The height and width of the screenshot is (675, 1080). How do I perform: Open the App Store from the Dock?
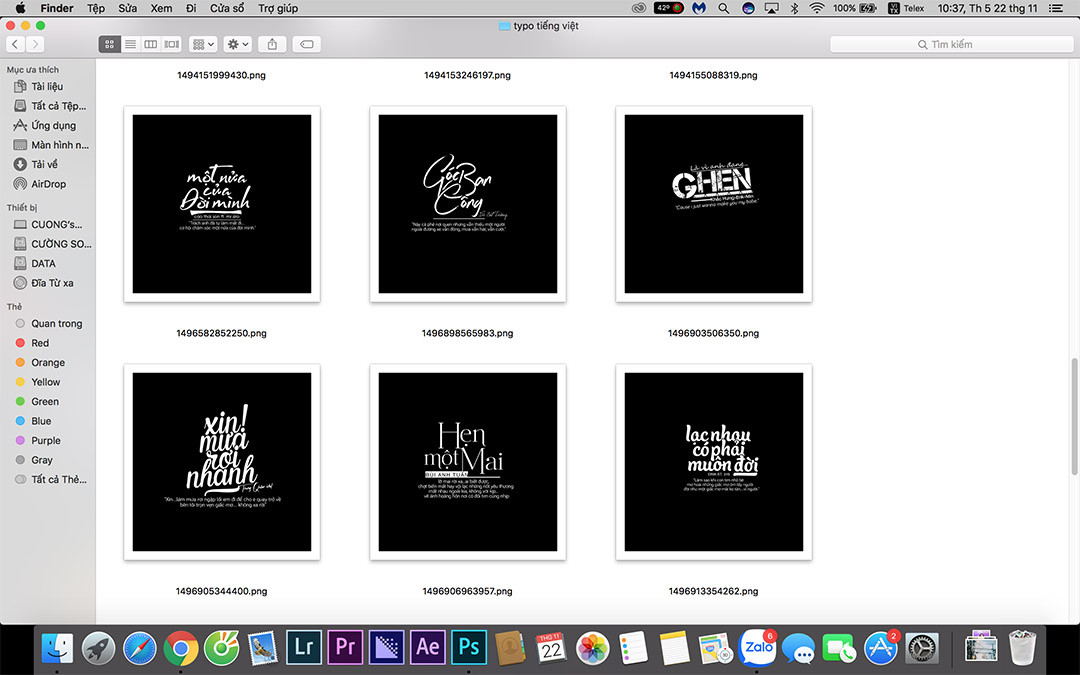(x=881, y=648)
